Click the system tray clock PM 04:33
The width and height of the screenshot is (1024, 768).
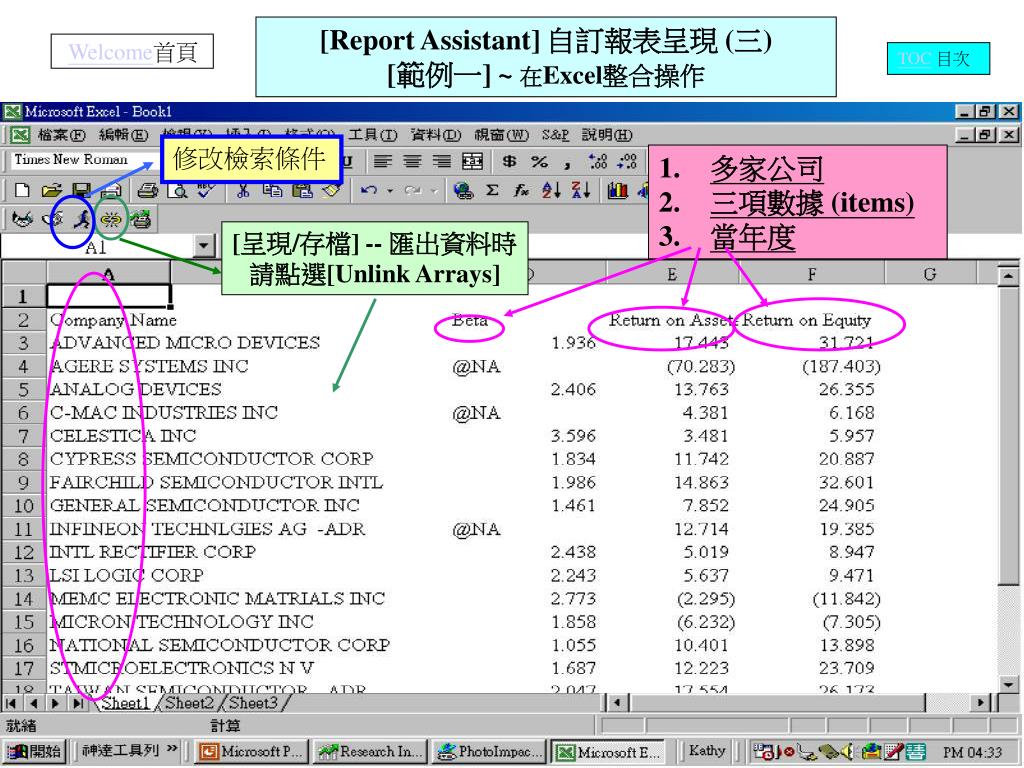pyautogui.click(x=972, y=752)
